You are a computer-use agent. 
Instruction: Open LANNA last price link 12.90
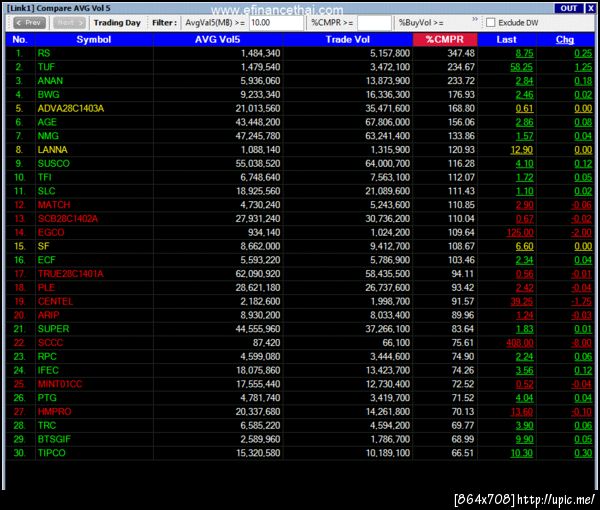click(522, 150)
